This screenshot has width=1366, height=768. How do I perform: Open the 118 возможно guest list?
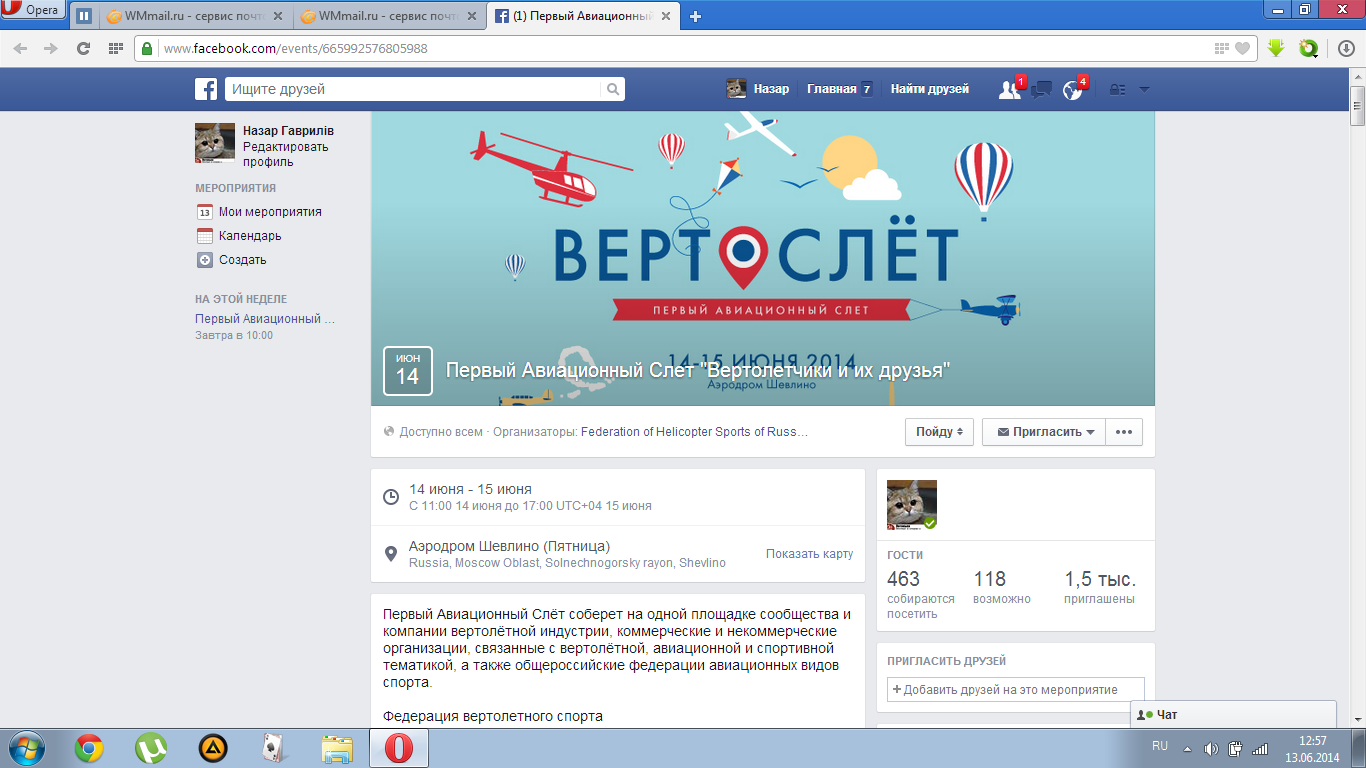pos(1002,587)
